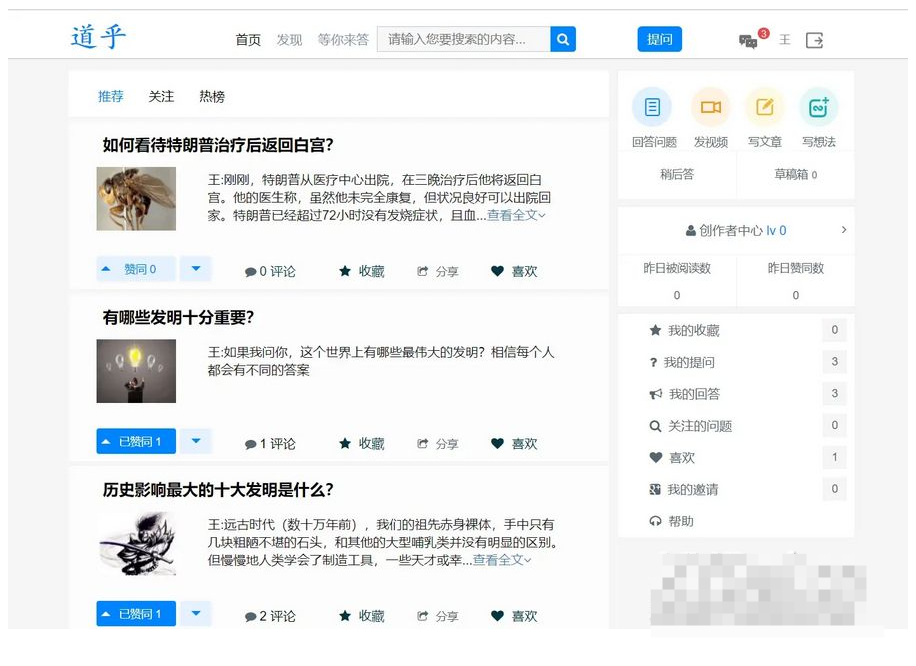Screen dimensions: 916x666
Task: Click the logout exit icon
Action: coord(814,40)
